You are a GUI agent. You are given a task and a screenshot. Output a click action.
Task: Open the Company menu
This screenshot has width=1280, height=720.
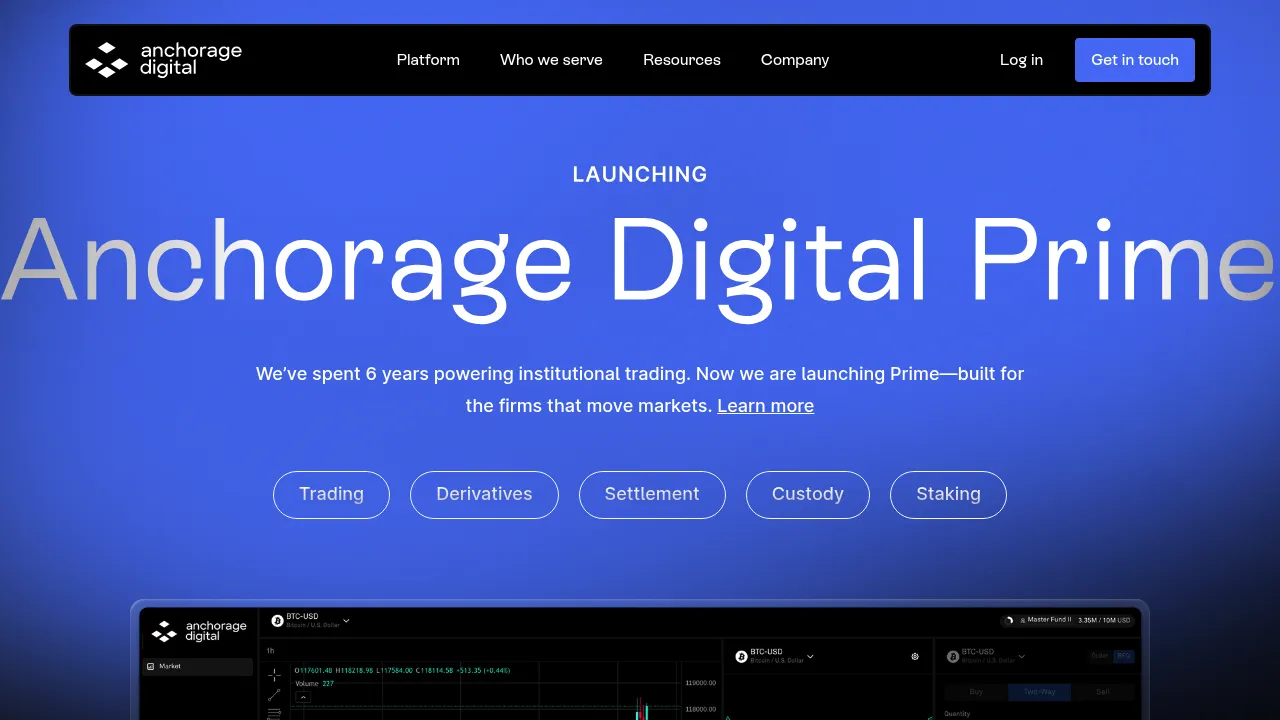pos(795,60)
